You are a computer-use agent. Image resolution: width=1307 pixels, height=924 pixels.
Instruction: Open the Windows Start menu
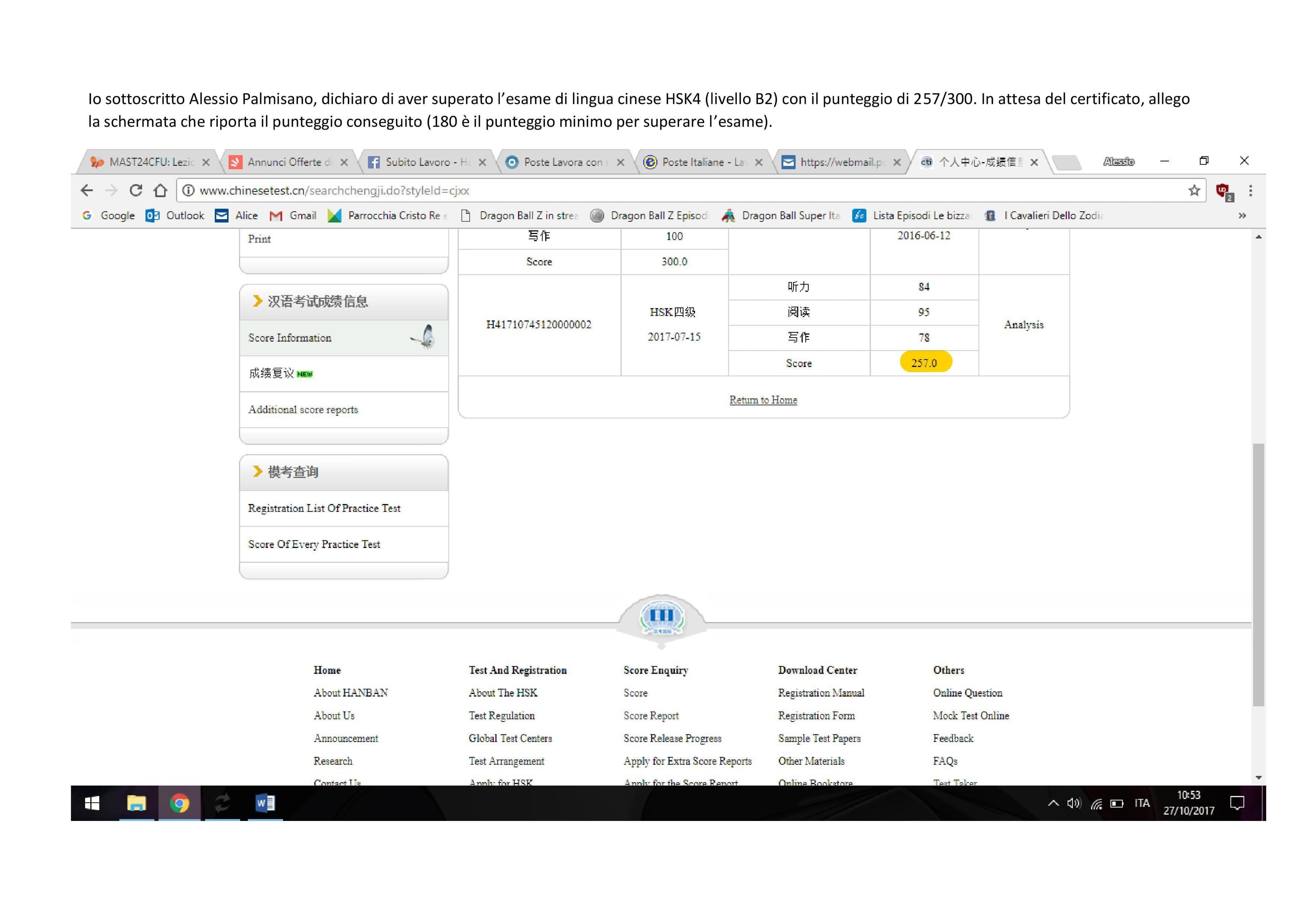(x=92, y=803)
